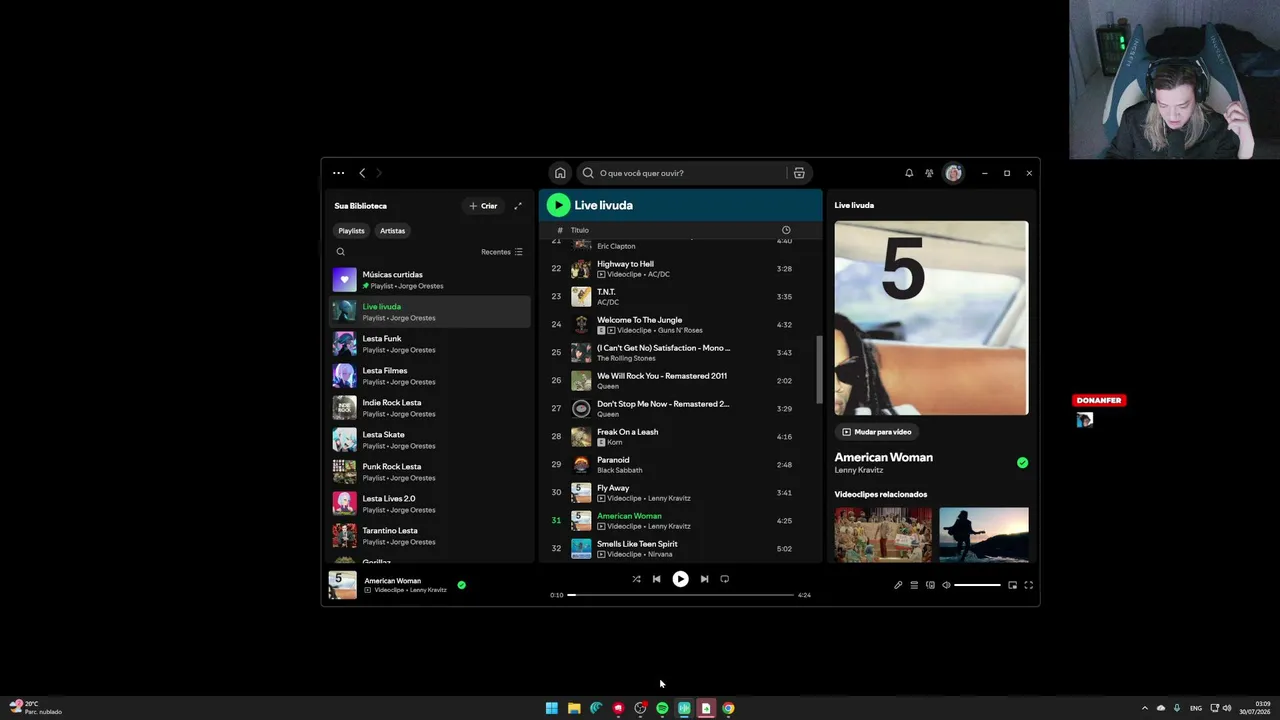The image size is (1280, 720).
Task: Select track Fly Away
Action: click(x=679, y=493)
